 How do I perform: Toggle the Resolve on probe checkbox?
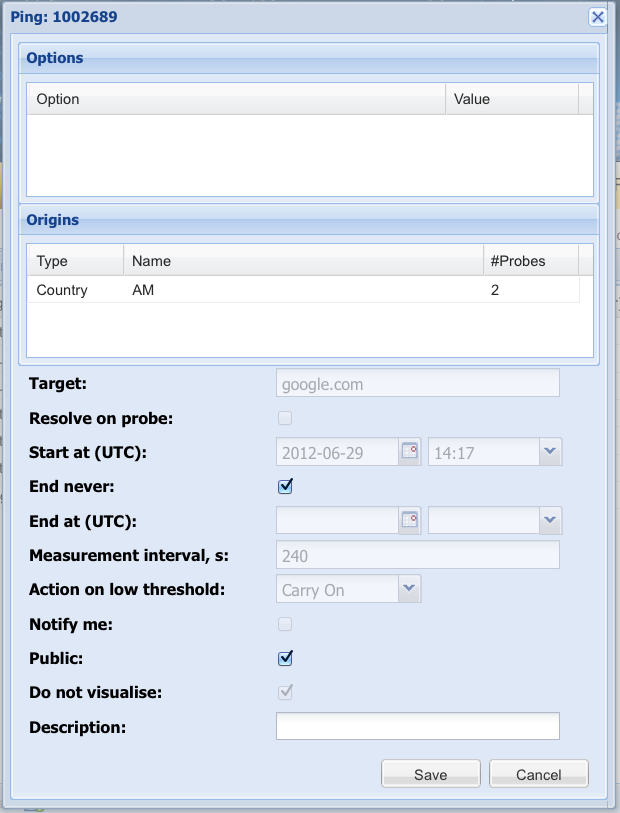coord(285,418)
